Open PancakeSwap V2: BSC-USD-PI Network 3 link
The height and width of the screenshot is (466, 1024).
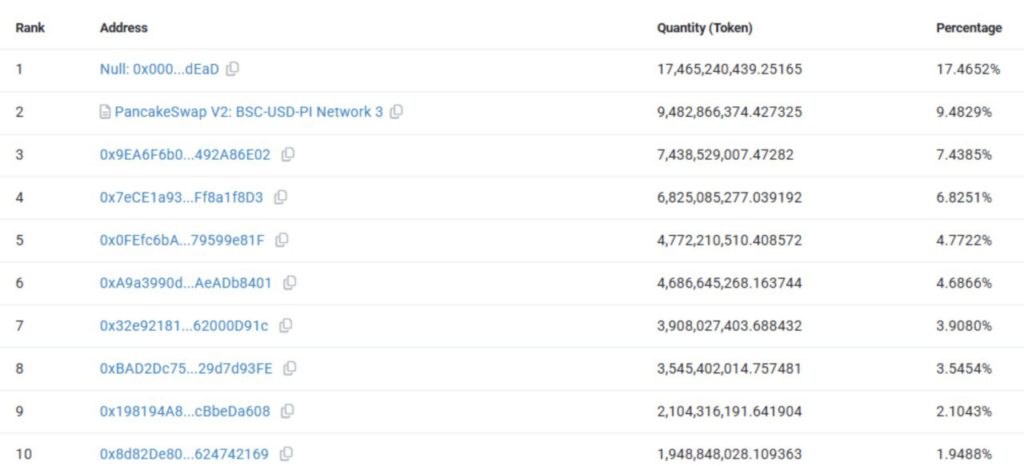[x=249, y=112]
